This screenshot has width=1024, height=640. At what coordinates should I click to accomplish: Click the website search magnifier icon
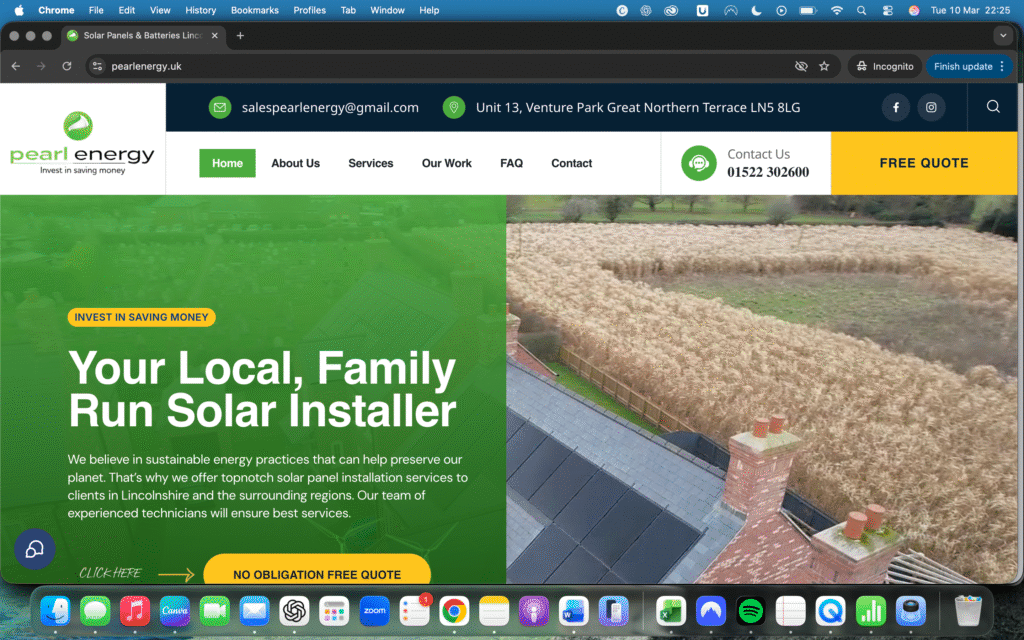pyautogui.click(x=993, y=107)
